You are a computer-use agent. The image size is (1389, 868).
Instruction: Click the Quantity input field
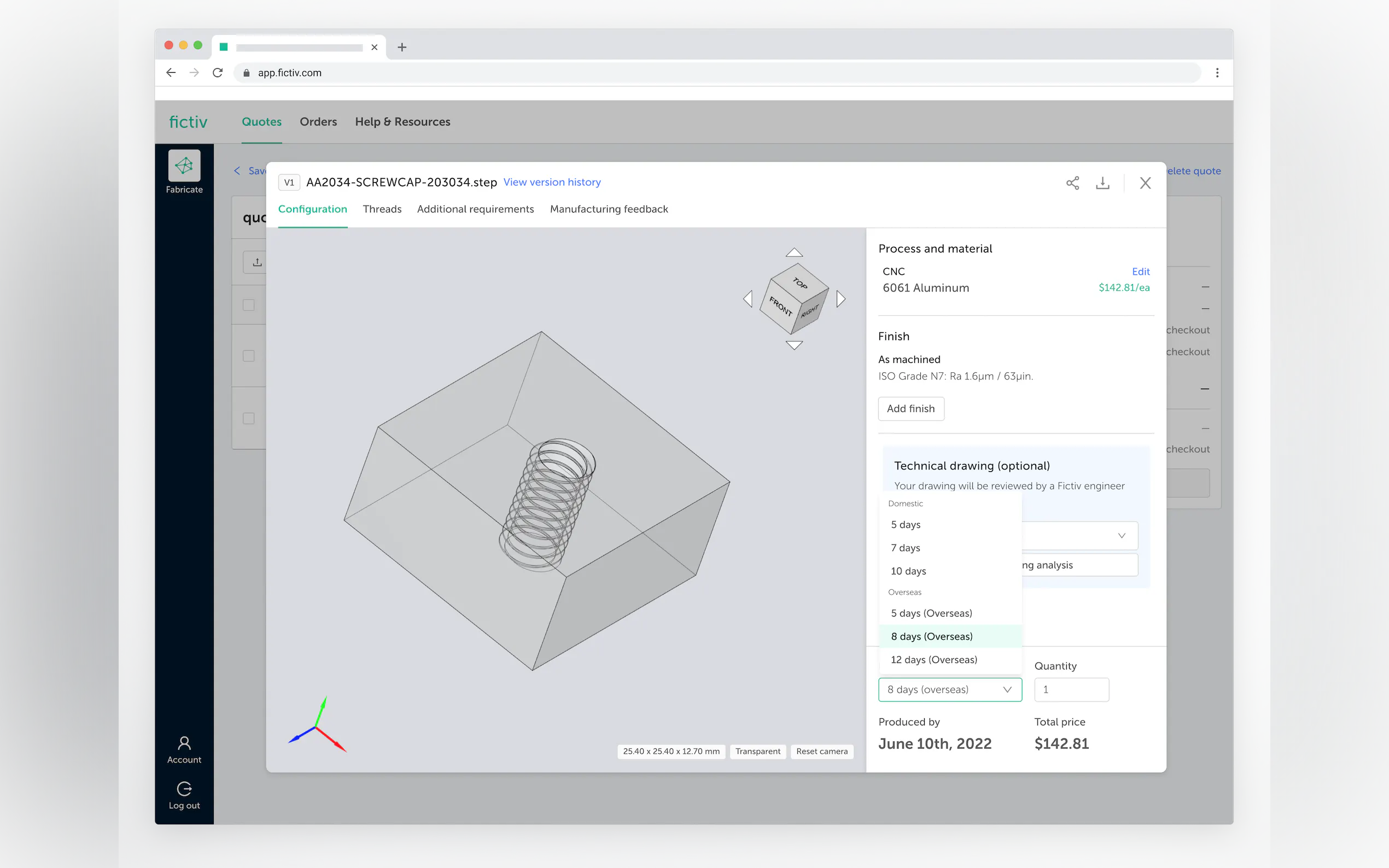(x=1071, y=689)
